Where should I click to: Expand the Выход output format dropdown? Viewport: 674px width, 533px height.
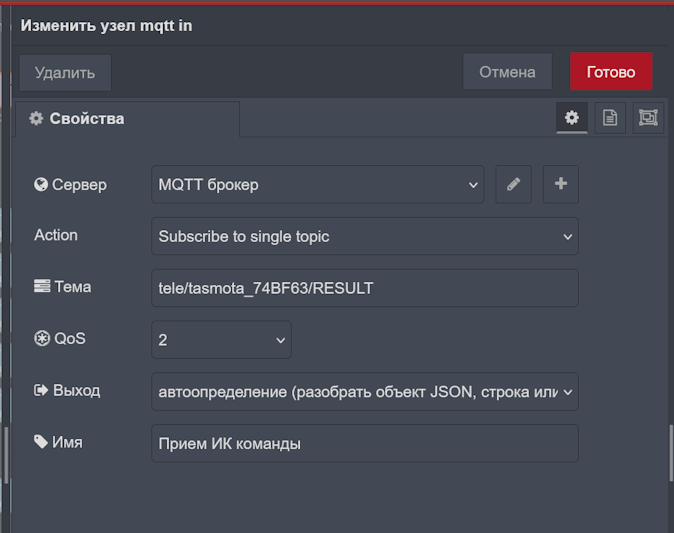point(365,392)
